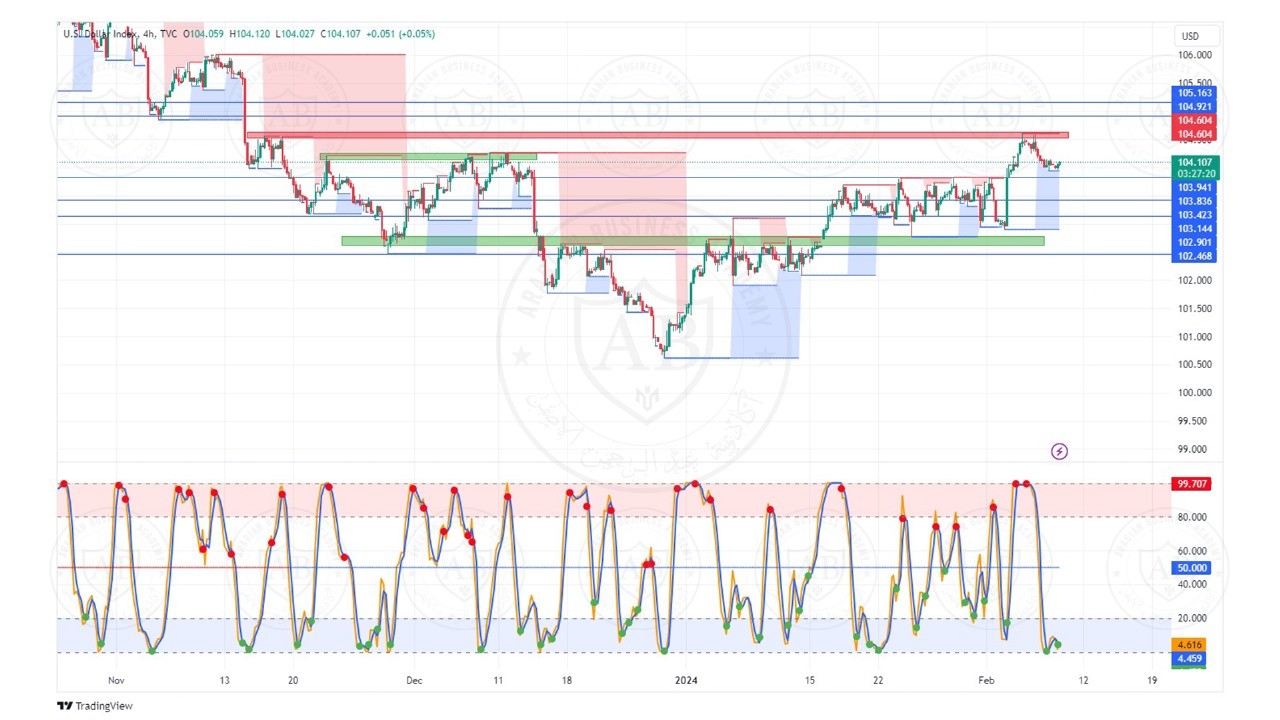
Task: Click the TradingView logo at the bottom left
Action: [x=94, y=706]
